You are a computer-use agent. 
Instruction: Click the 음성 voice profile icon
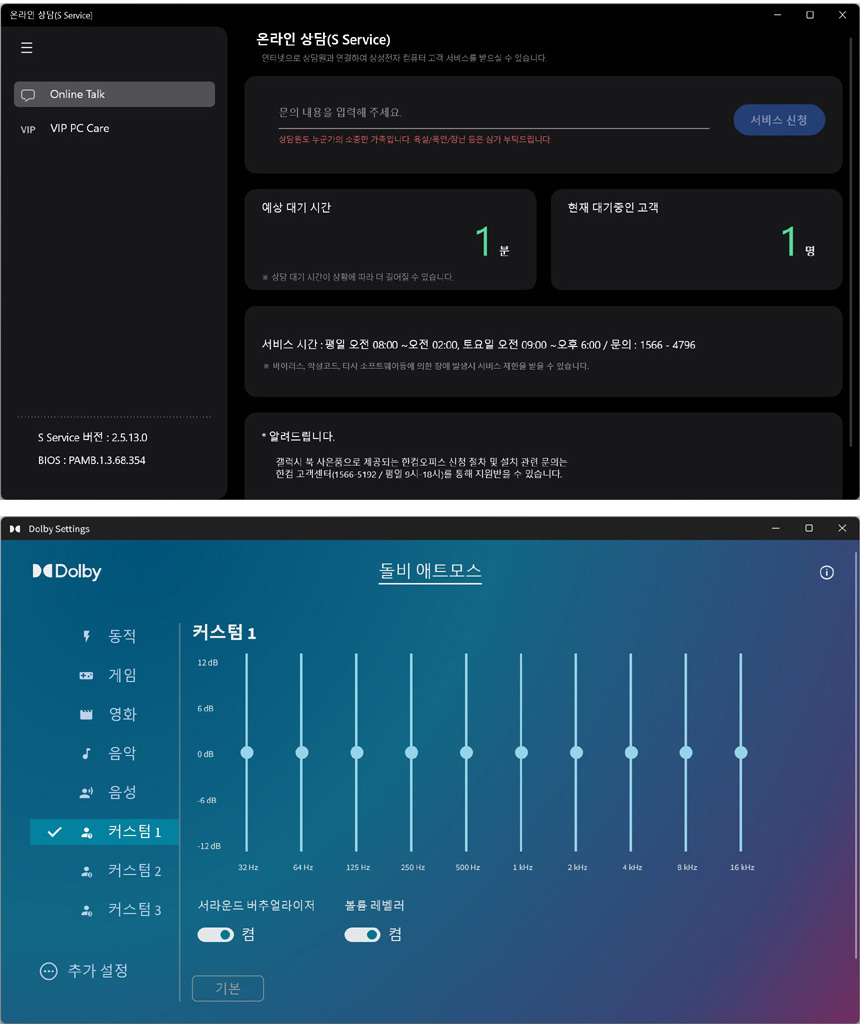[86, 793]
